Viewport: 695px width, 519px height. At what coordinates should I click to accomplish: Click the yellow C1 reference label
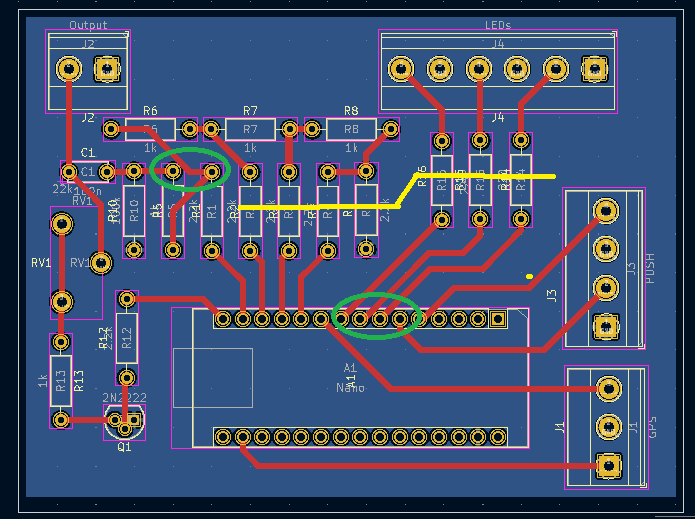click(88, 153)
